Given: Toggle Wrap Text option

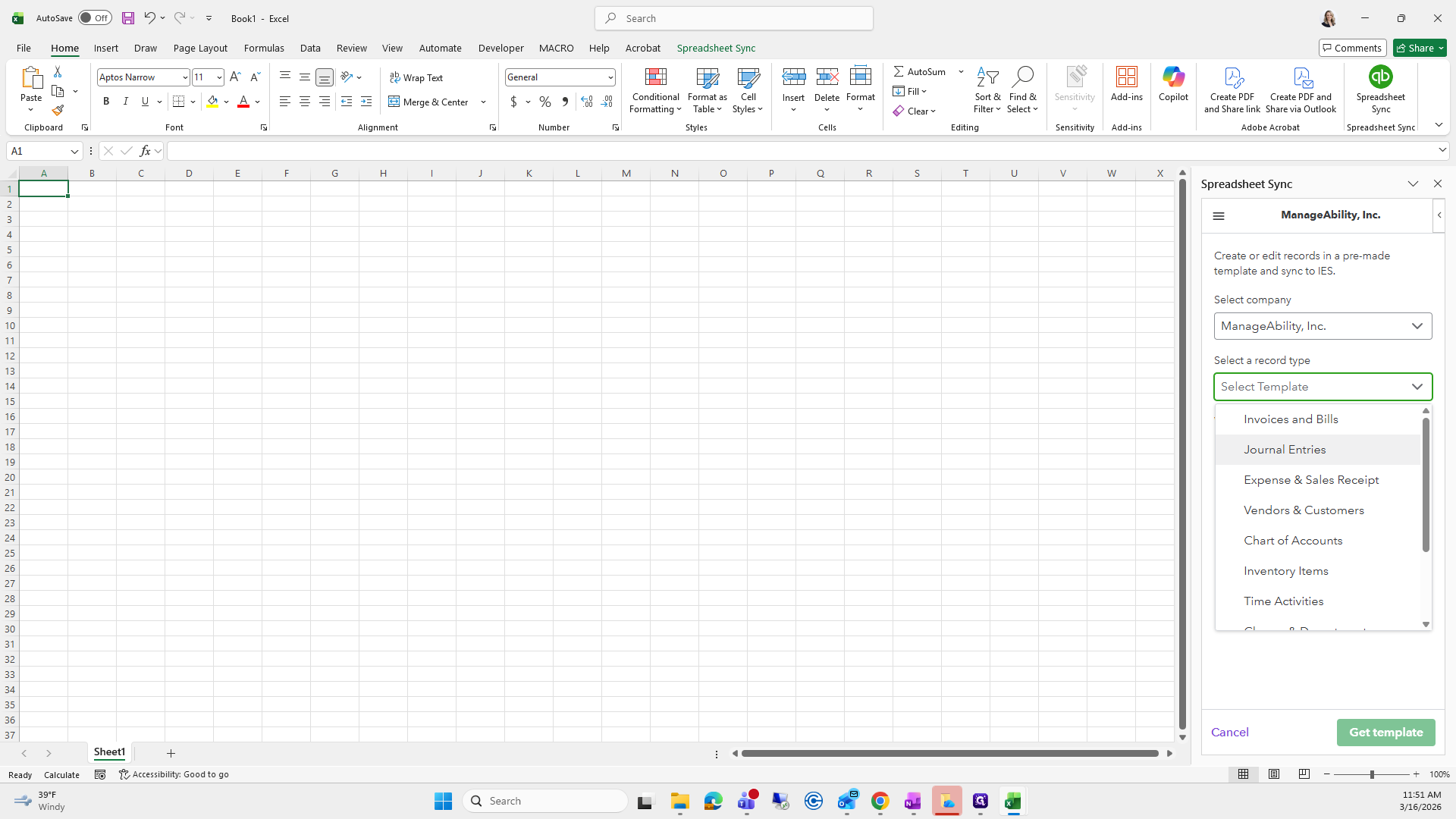Looking at the screenshot, I should click(416, 78).
